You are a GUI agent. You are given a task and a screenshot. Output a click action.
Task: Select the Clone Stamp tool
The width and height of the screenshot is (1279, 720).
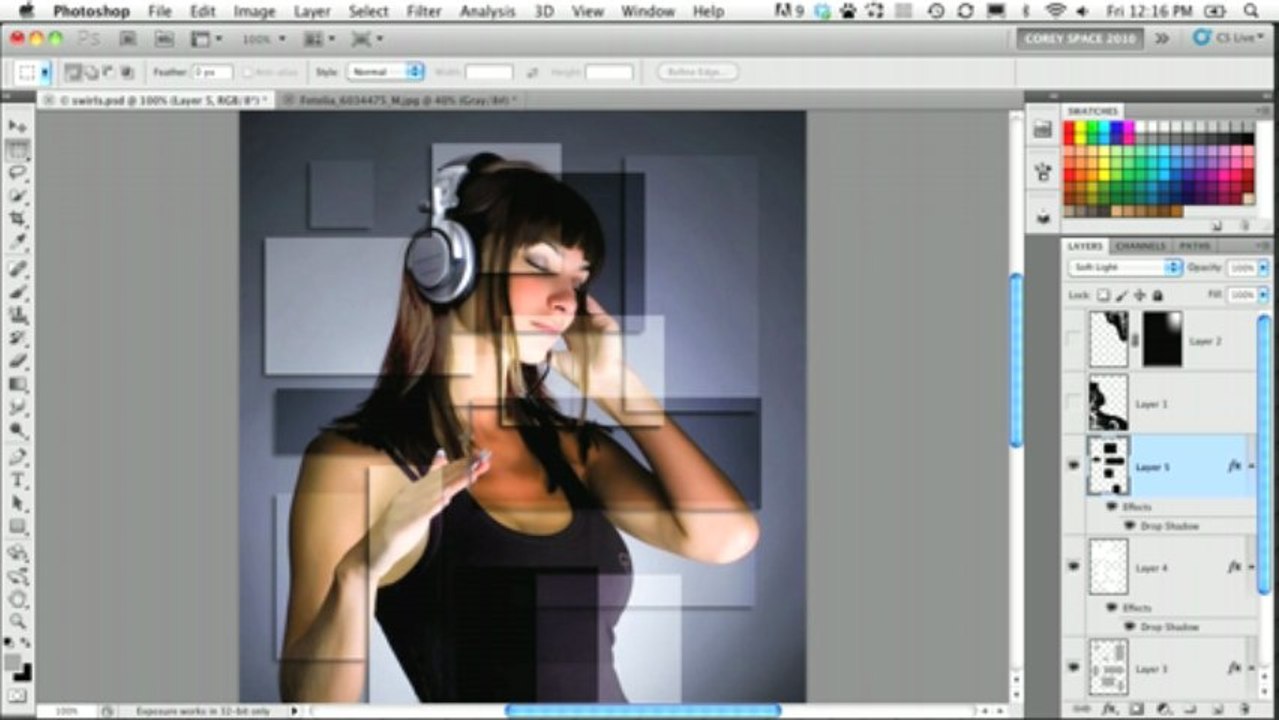click(x=18, y=315)
